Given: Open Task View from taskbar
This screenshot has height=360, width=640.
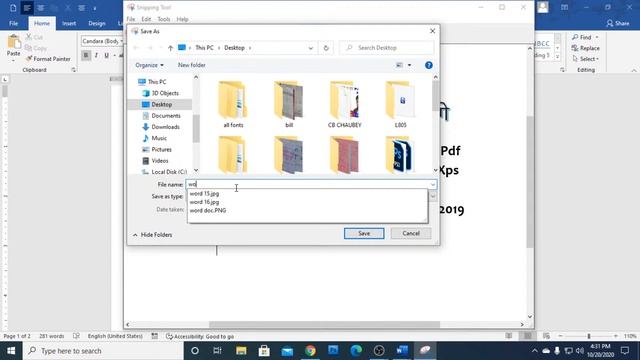Looking at the screenshot, I should point(217,351).
